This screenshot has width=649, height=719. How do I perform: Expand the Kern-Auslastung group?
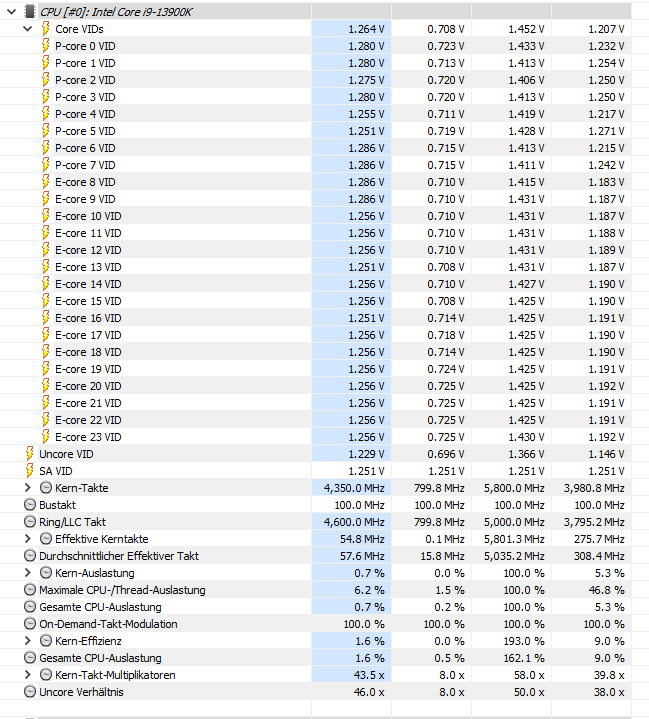[x=28, y=573]
